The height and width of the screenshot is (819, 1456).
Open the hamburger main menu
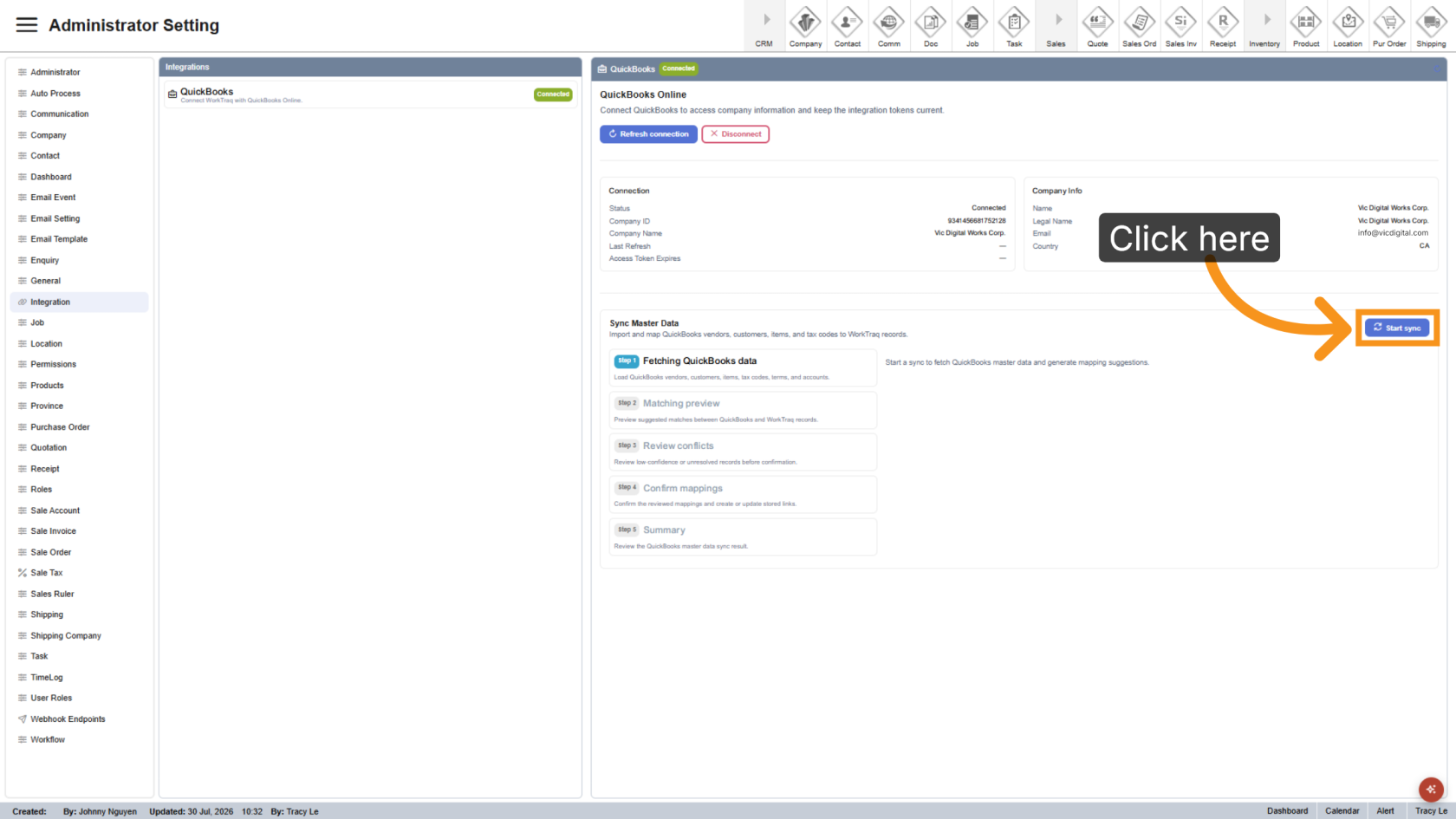[27, 25]
